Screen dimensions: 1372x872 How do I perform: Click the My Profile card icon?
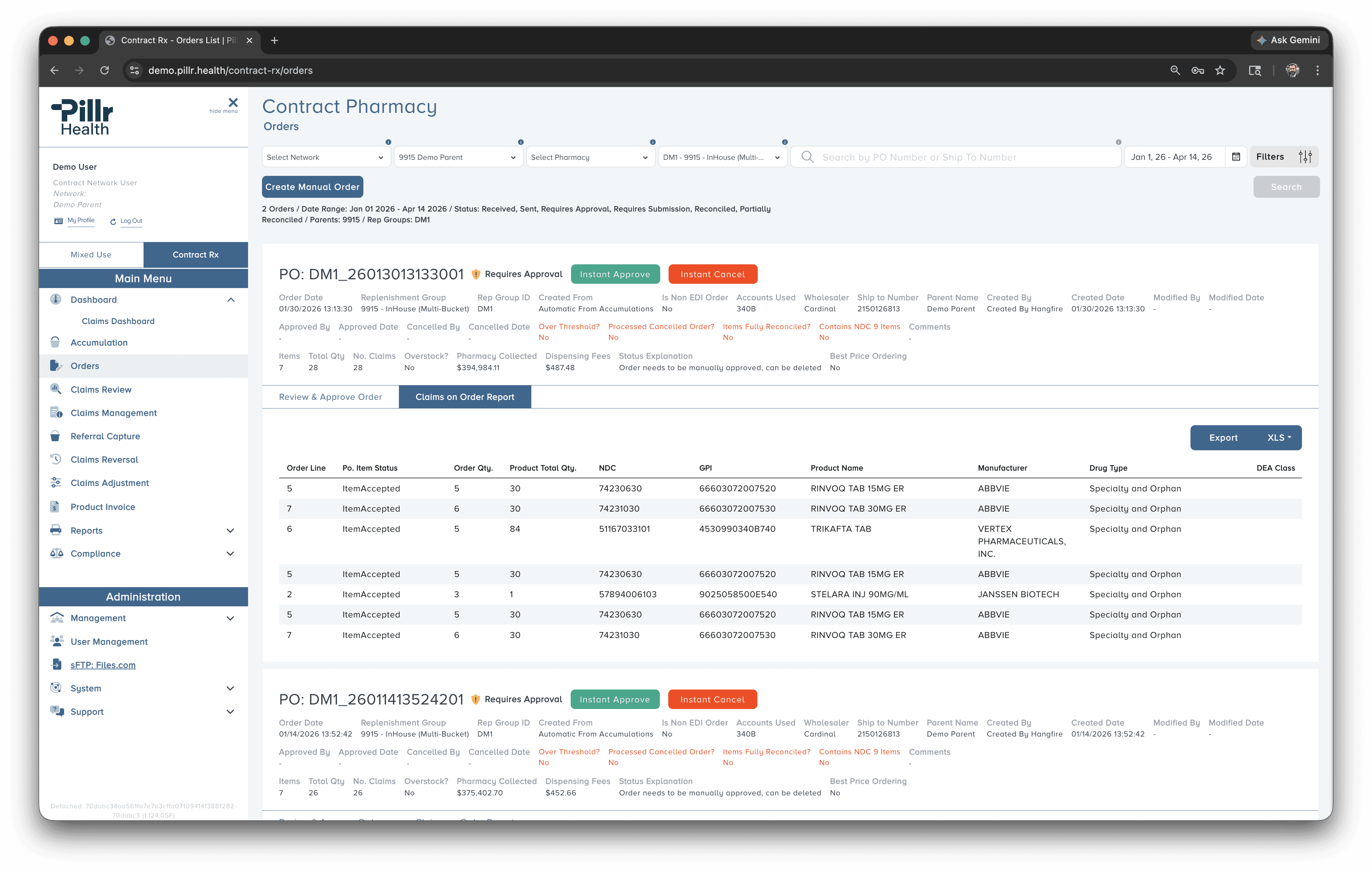(x=58, y=221)
